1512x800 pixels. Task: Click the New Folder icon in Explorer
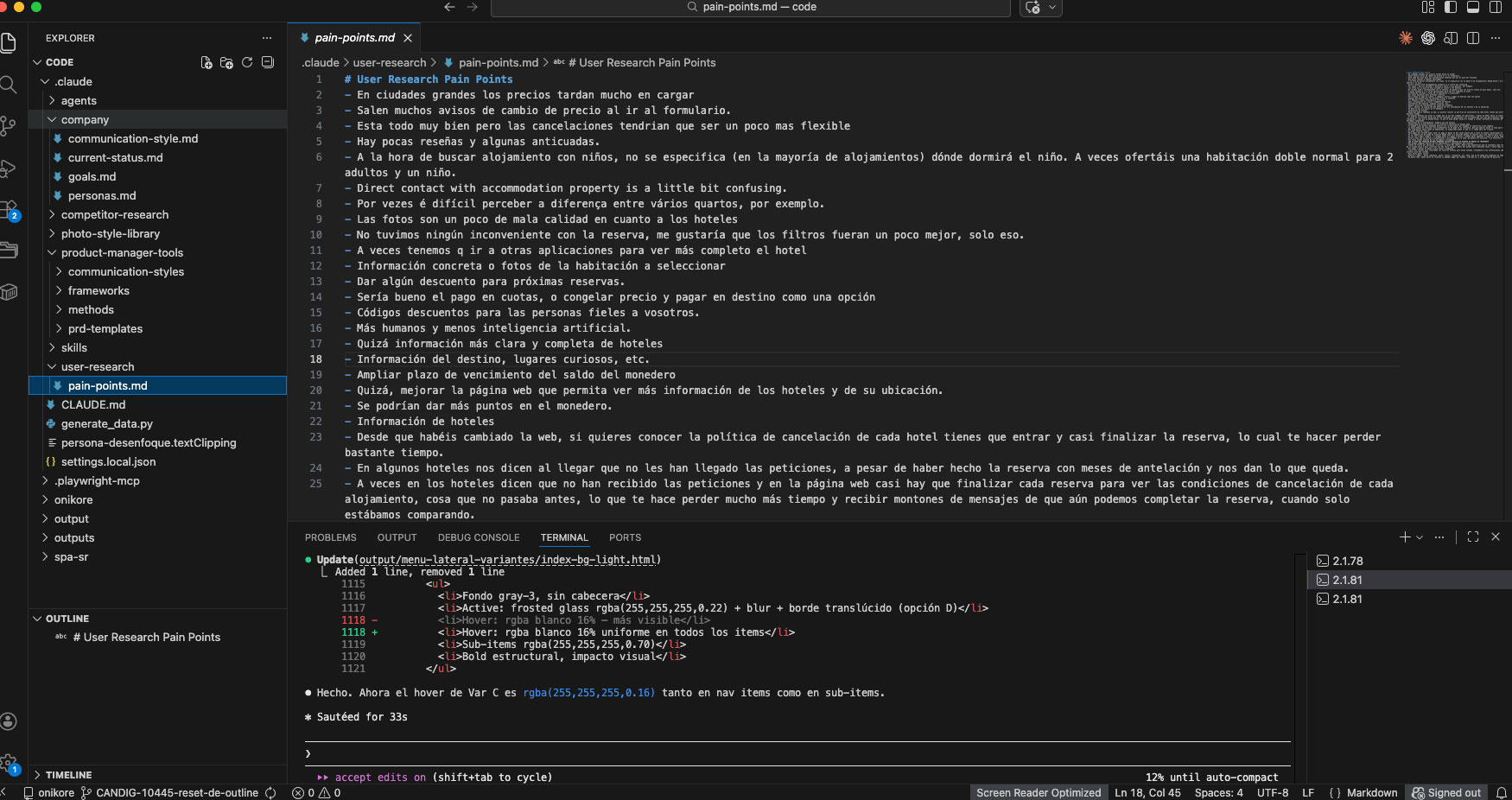(x=226, y=62)
